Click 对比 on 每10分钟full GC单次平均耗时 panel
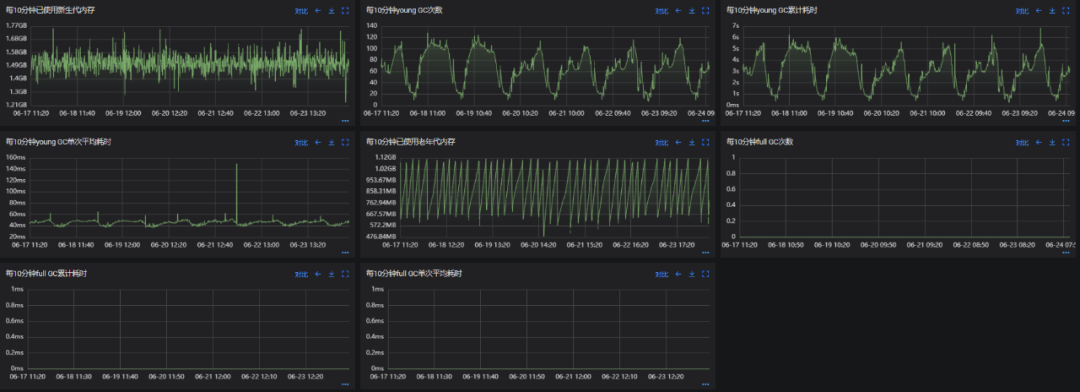1080x392 pixels. coord(661,274)
